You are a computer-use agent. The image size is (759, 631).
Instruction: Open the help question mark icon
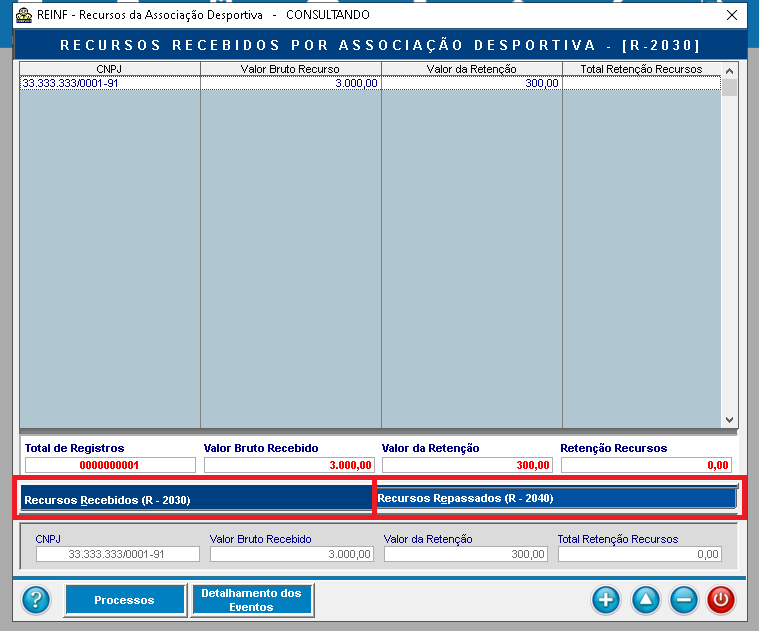pyautogui.click(x=36, y=600)
